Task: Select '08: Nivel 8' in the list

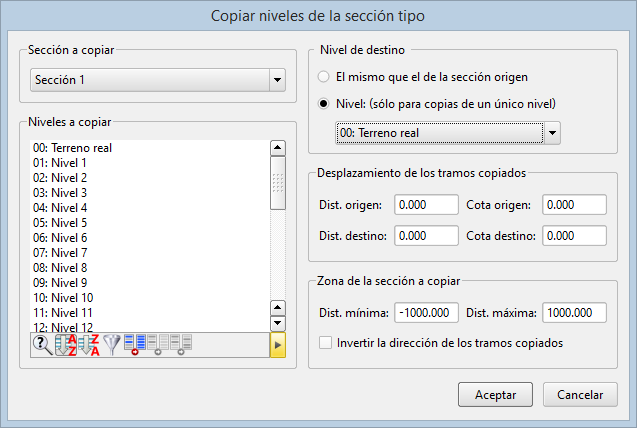Action: point(150,268)
